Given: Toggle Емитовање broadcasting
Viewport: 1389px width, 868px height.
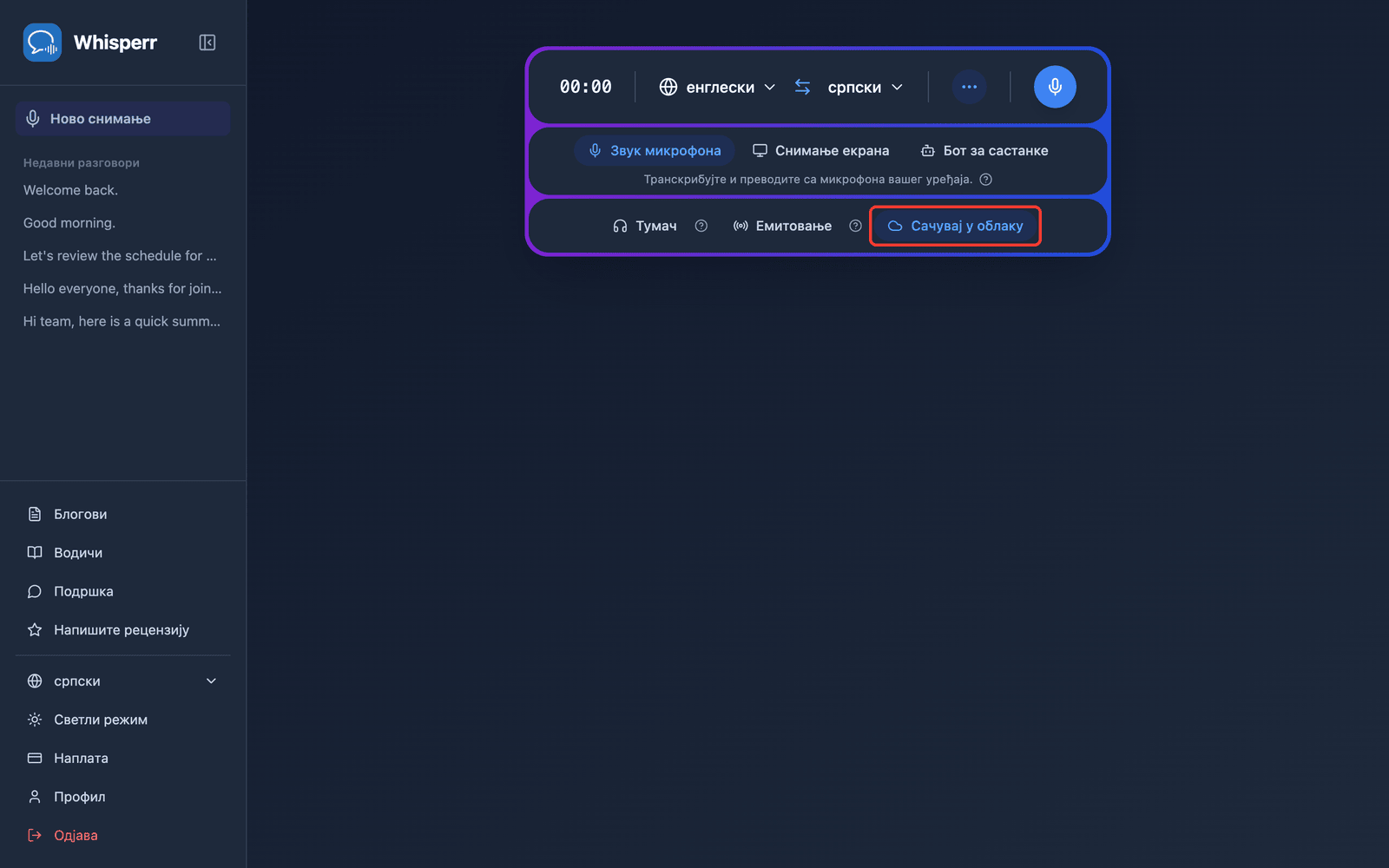Looking at the screenshot, I should 782,227.
